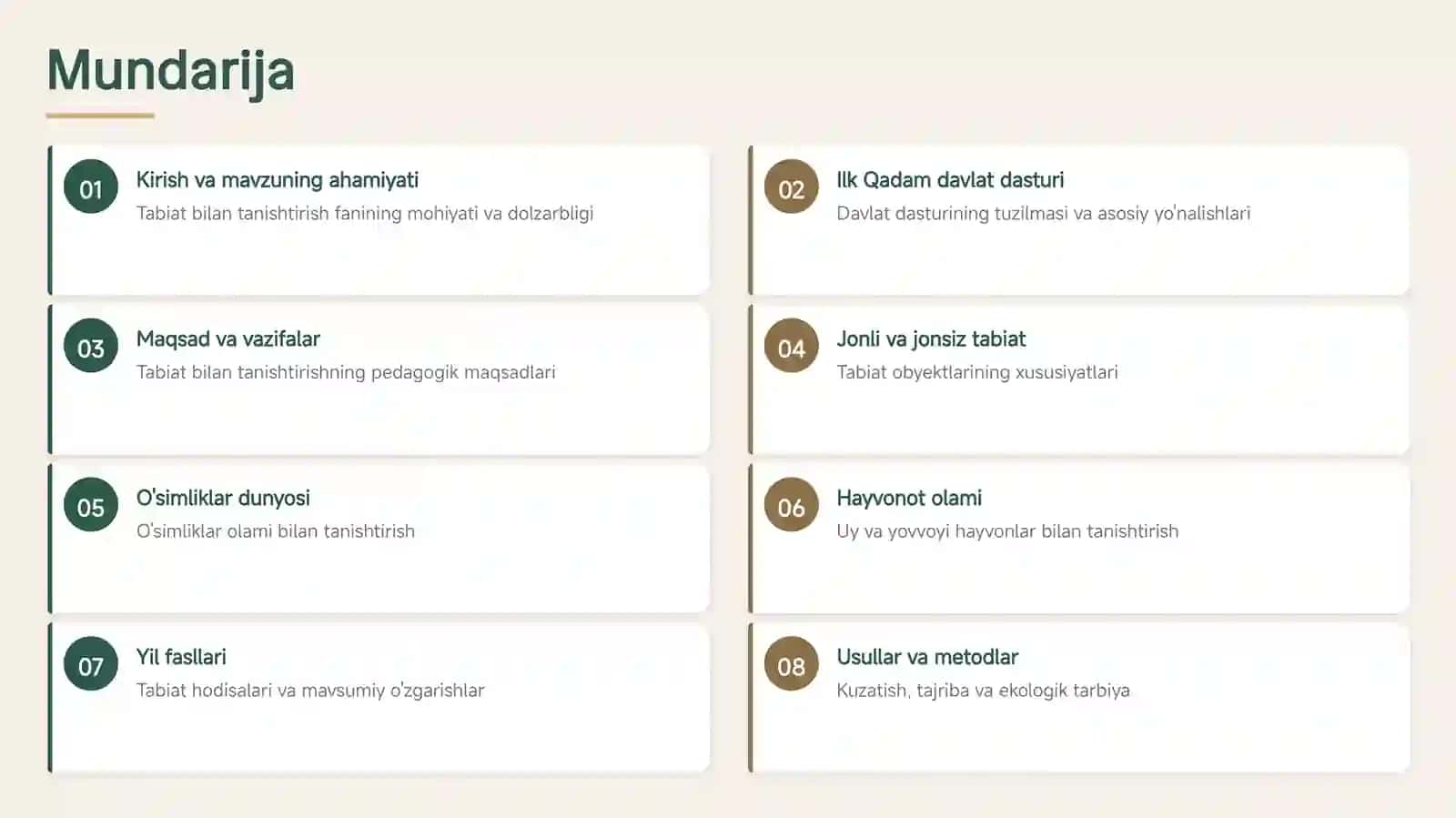Open the 'Yil fasllari' section title
The image size is (1456, 818).
(x=181, y=657)
